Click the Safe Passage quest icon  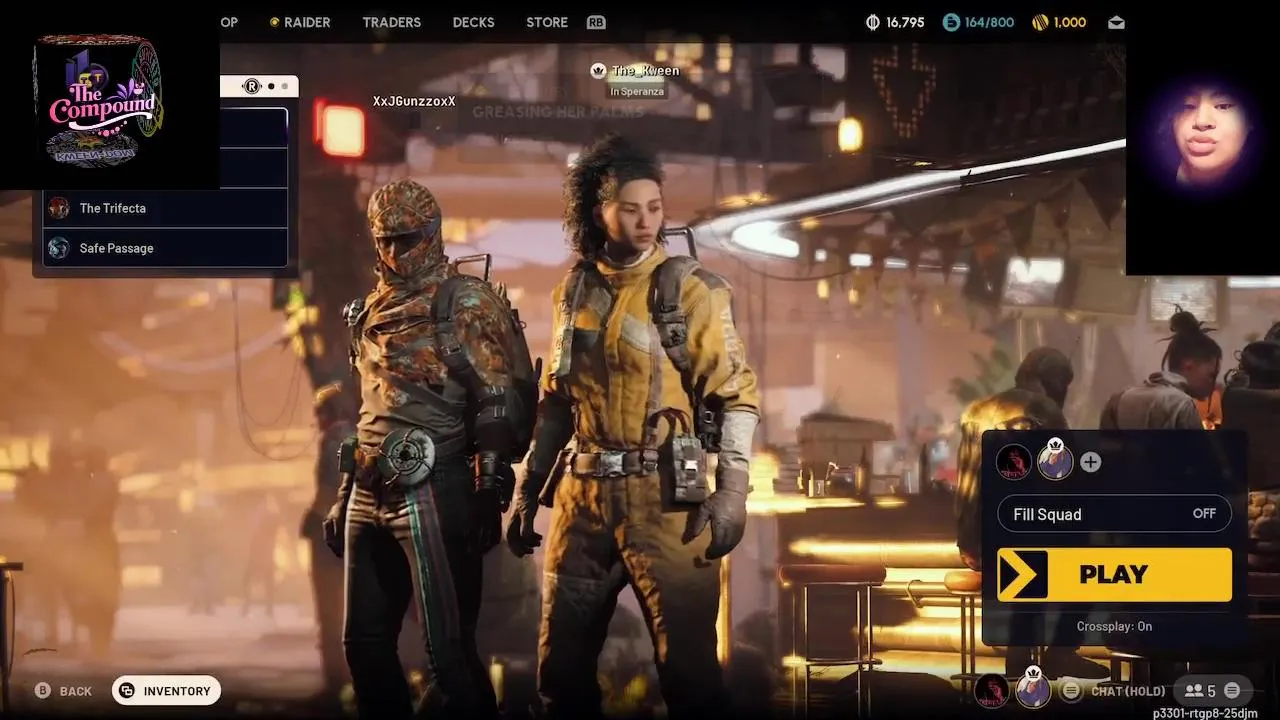(59, 248)
